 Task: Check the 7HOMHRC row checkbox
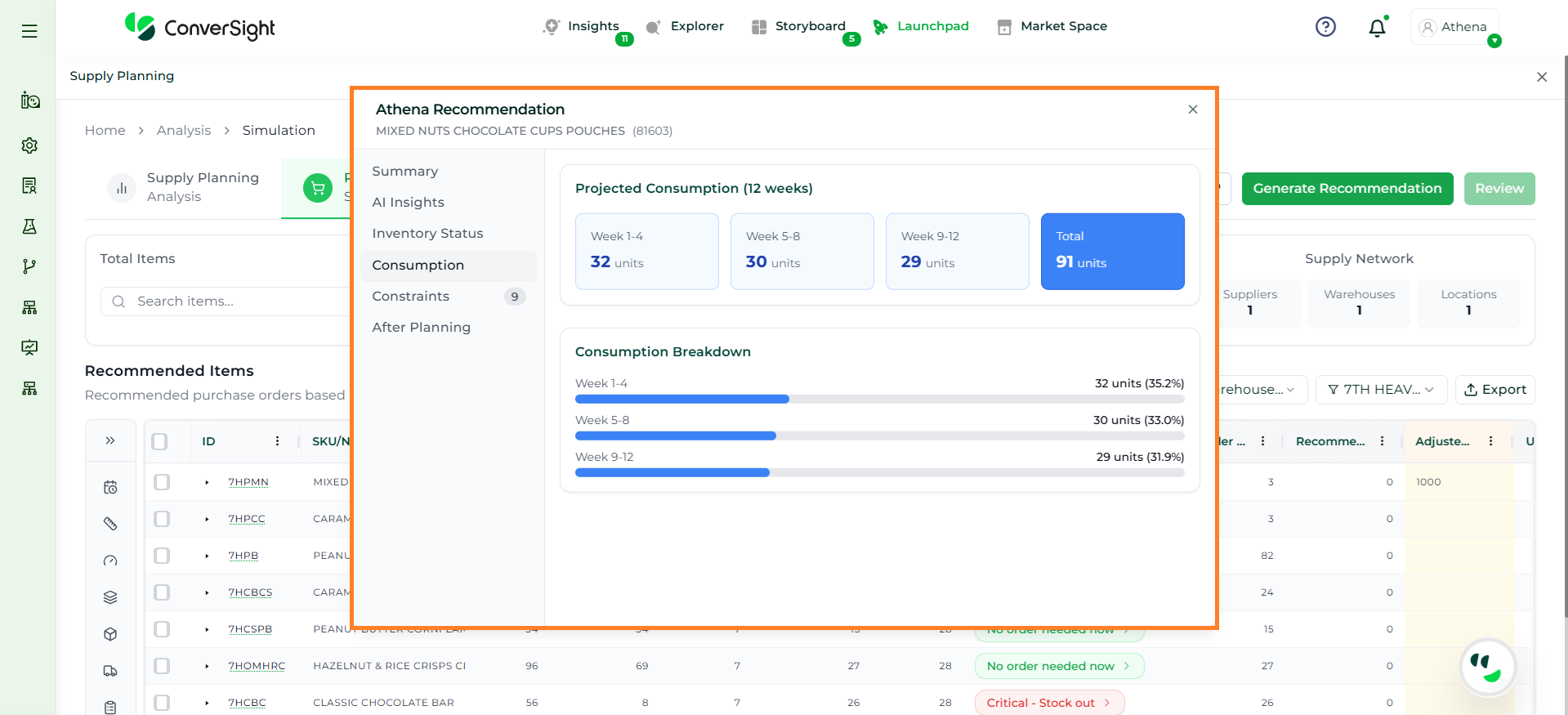162,666
